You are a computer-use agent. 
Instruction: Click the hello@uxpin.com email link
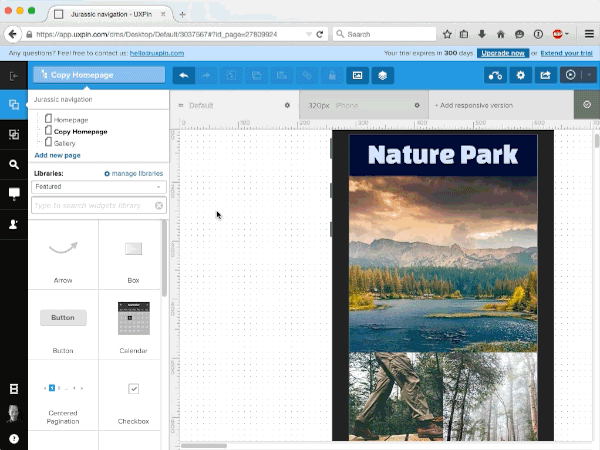coord(157,53)
